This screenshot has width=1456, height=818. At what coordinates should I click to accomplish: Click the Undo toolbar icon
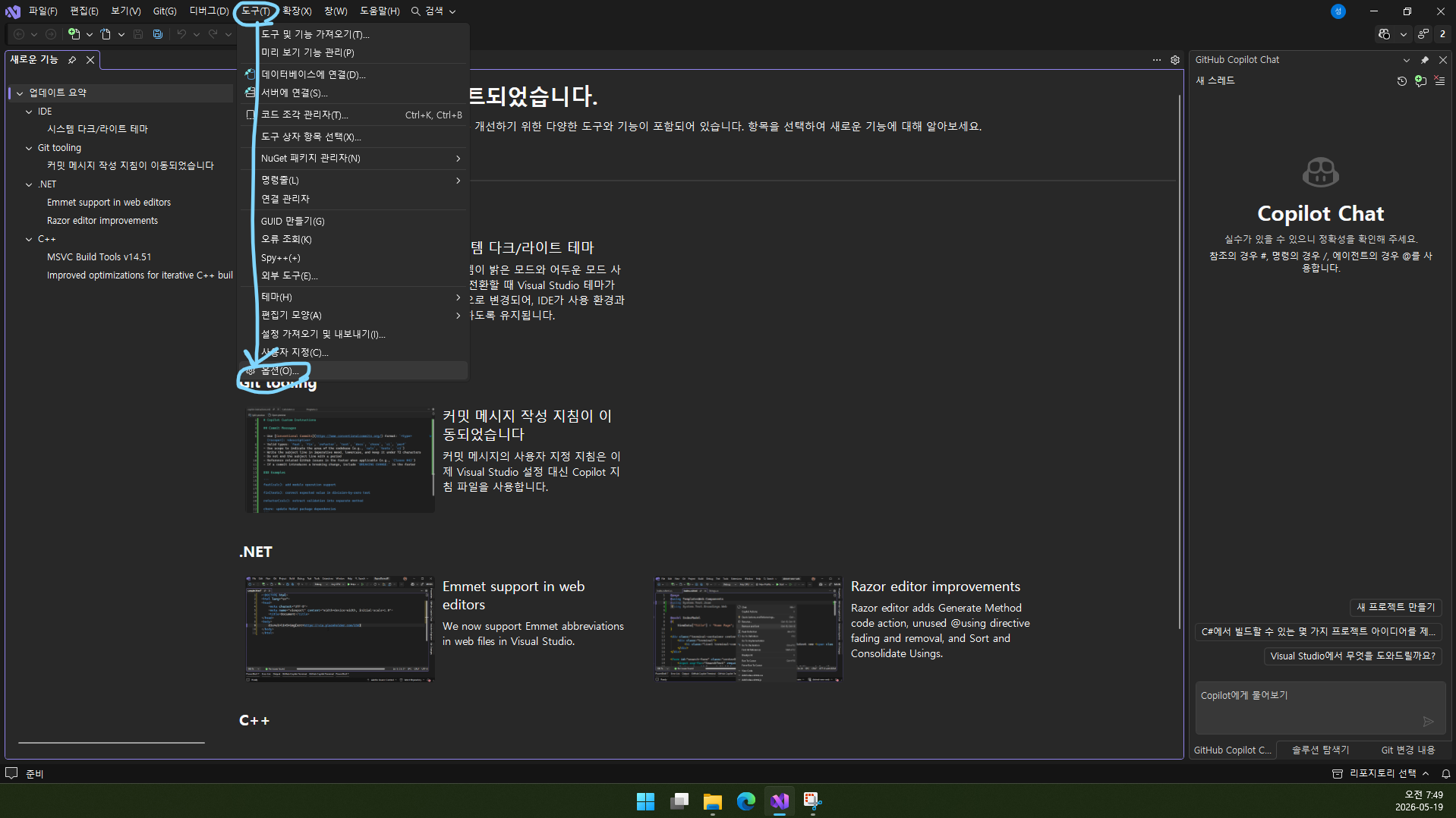(x=181, y=34)
